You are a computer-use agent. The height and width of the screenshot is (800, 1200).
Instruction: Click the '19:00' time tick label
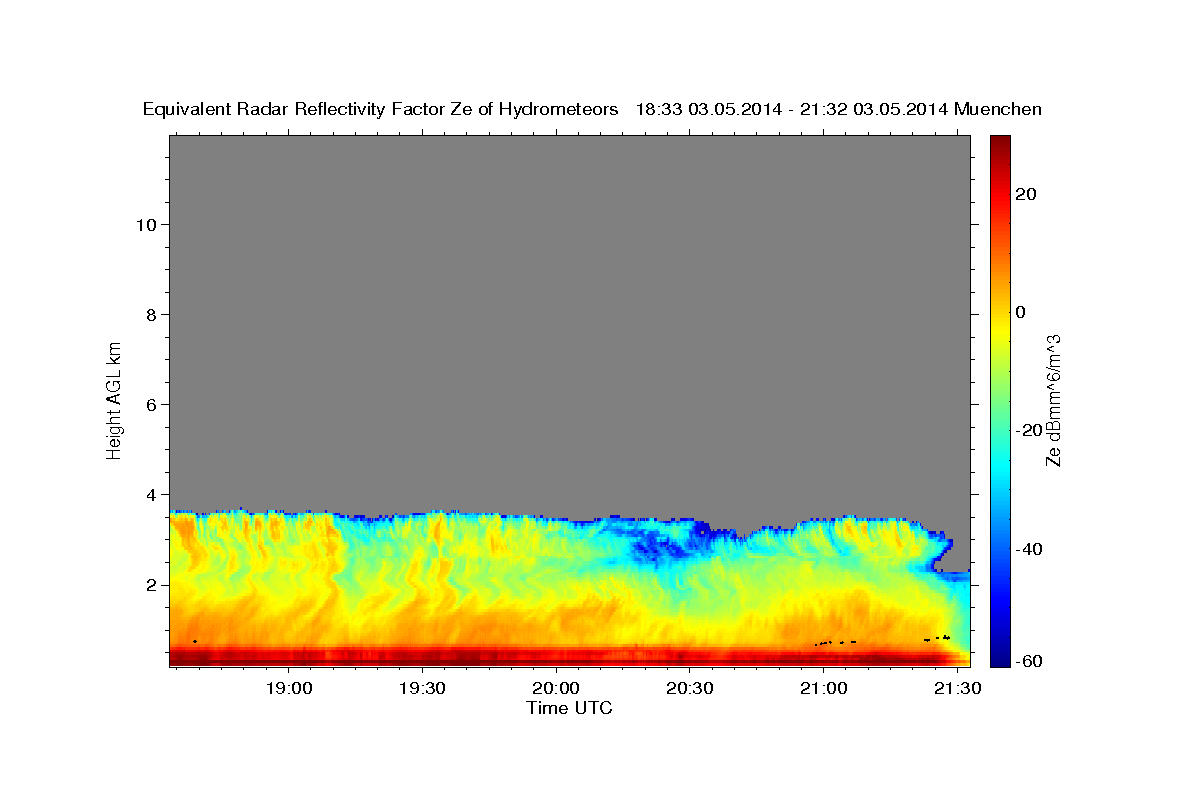(289, 689)
